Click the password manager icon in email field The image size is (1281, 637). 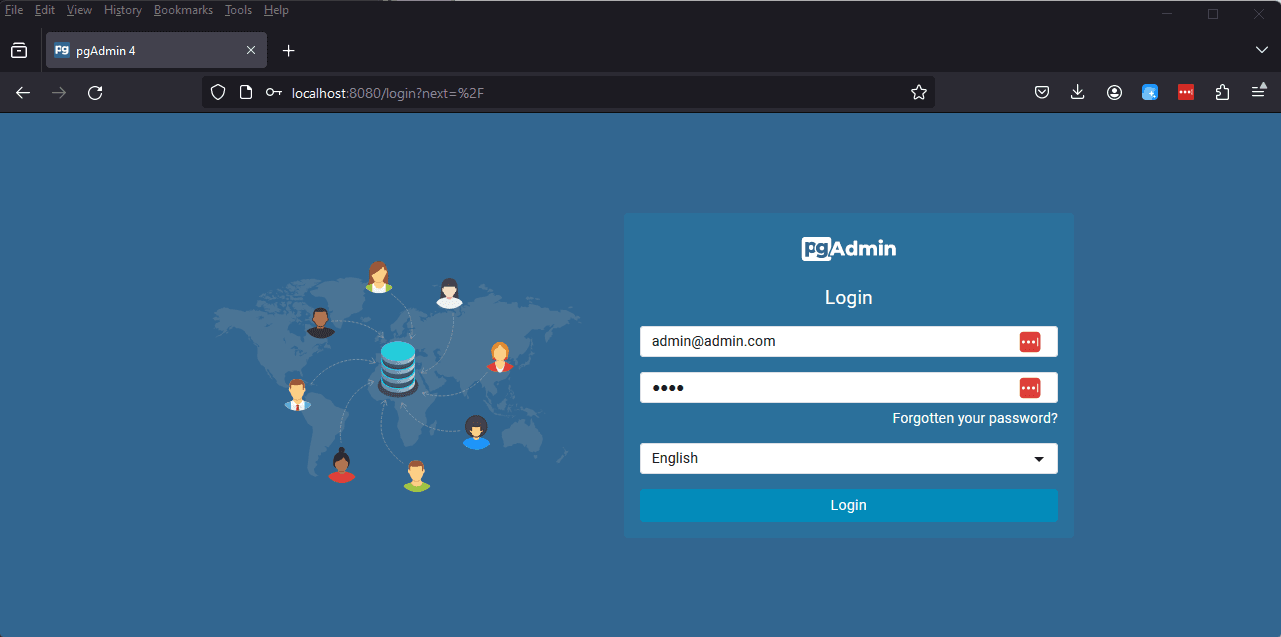(x=1030, y=342)
